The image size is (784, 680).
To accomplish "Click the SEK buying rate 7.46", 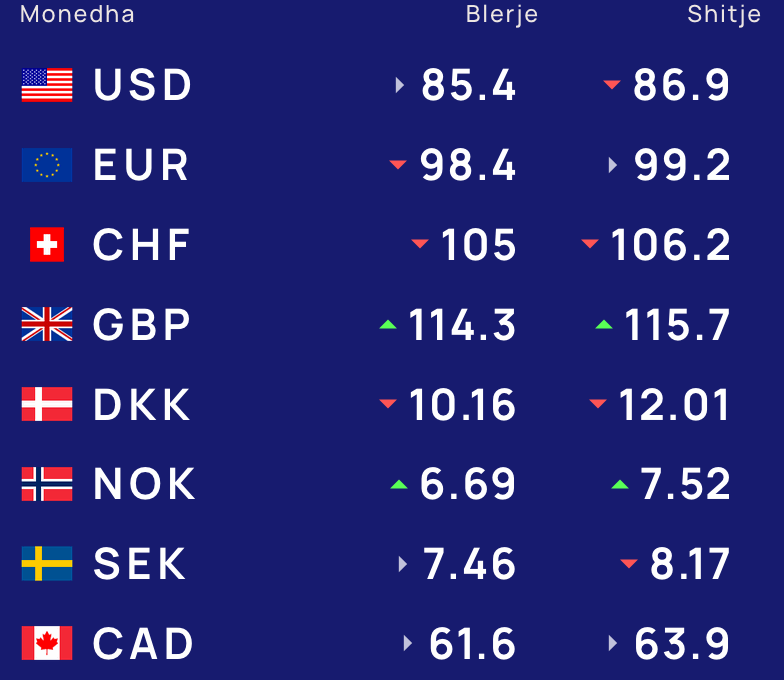I will pos(469,564).
